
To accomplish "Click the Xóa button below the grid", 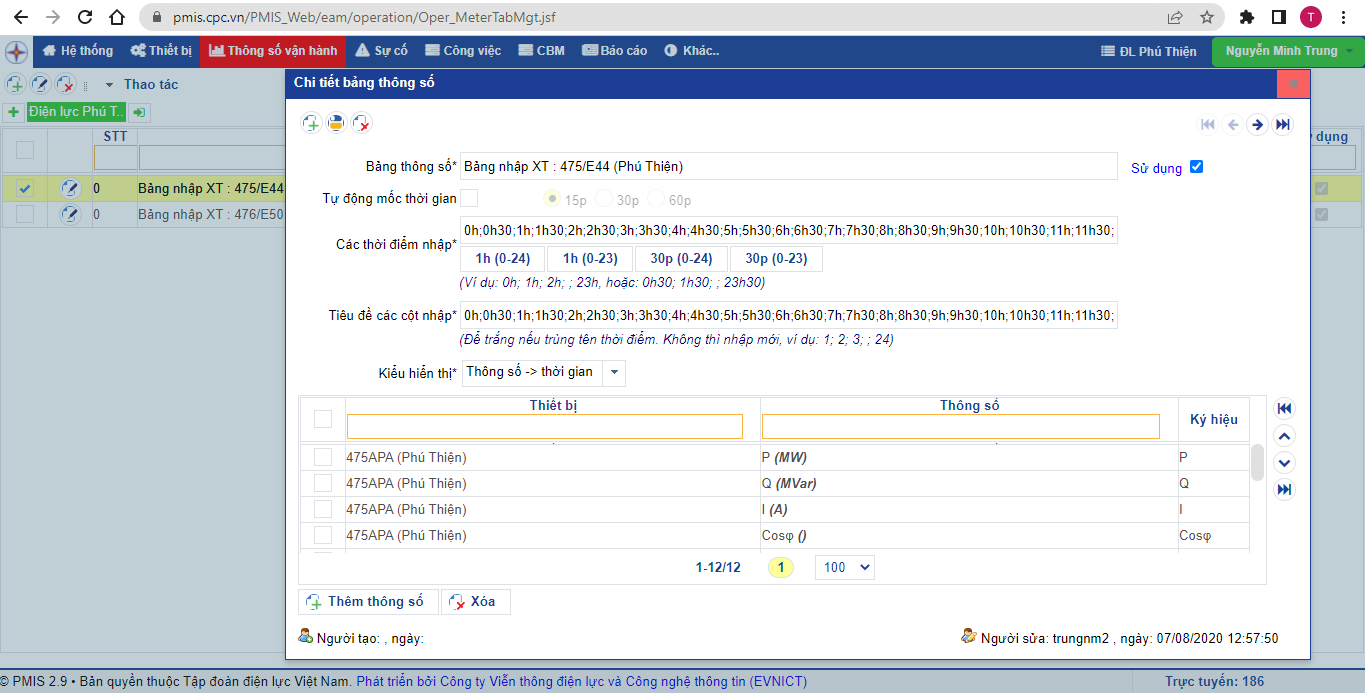I will pos(476,602).
